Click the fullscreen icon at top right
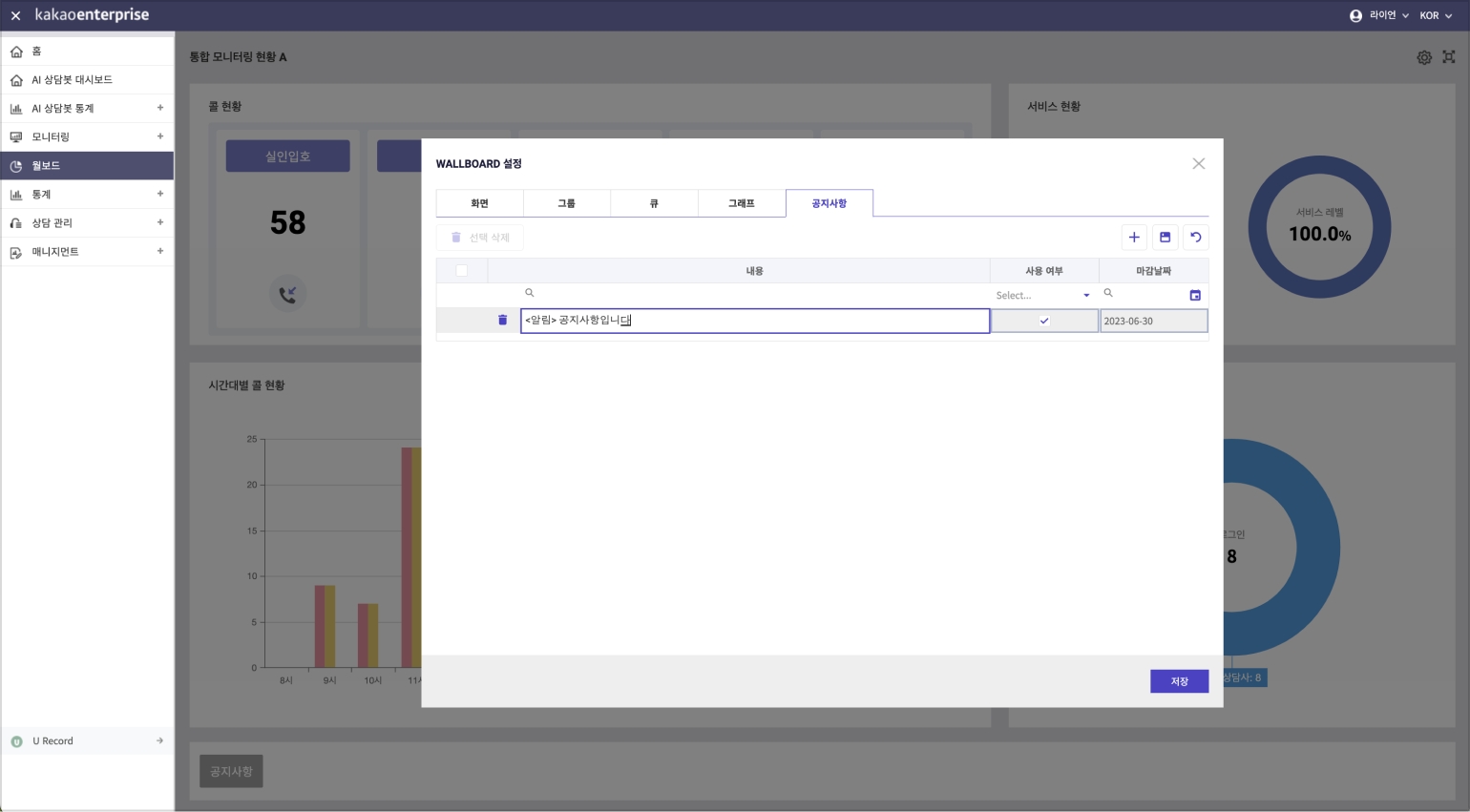 [1449, 57]
